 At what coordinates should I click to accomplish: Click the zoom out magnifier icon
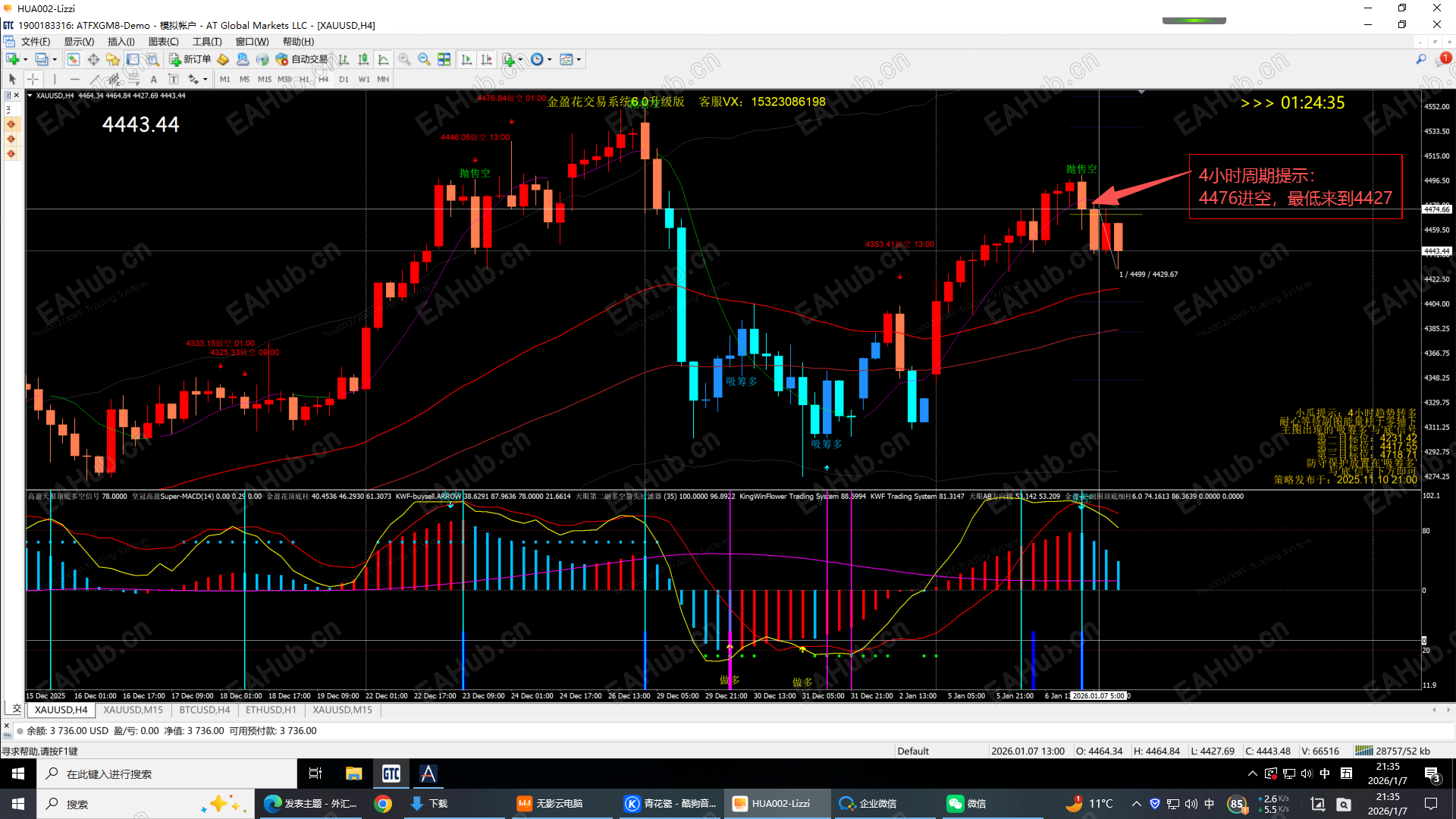[424, 59]
